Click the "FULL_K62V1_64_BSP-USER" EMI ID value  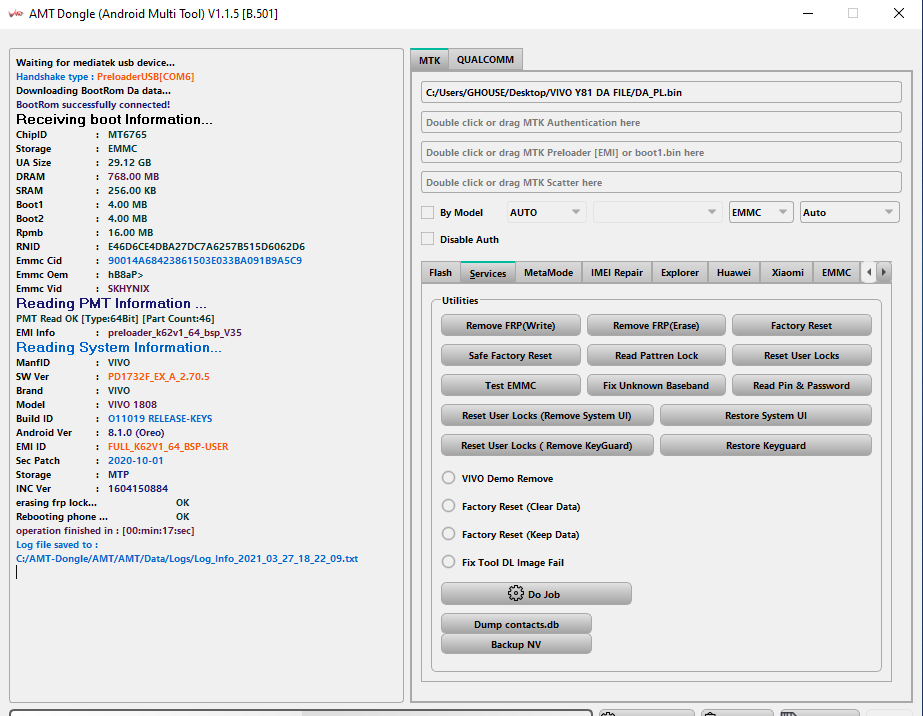(x=168, y=447)
